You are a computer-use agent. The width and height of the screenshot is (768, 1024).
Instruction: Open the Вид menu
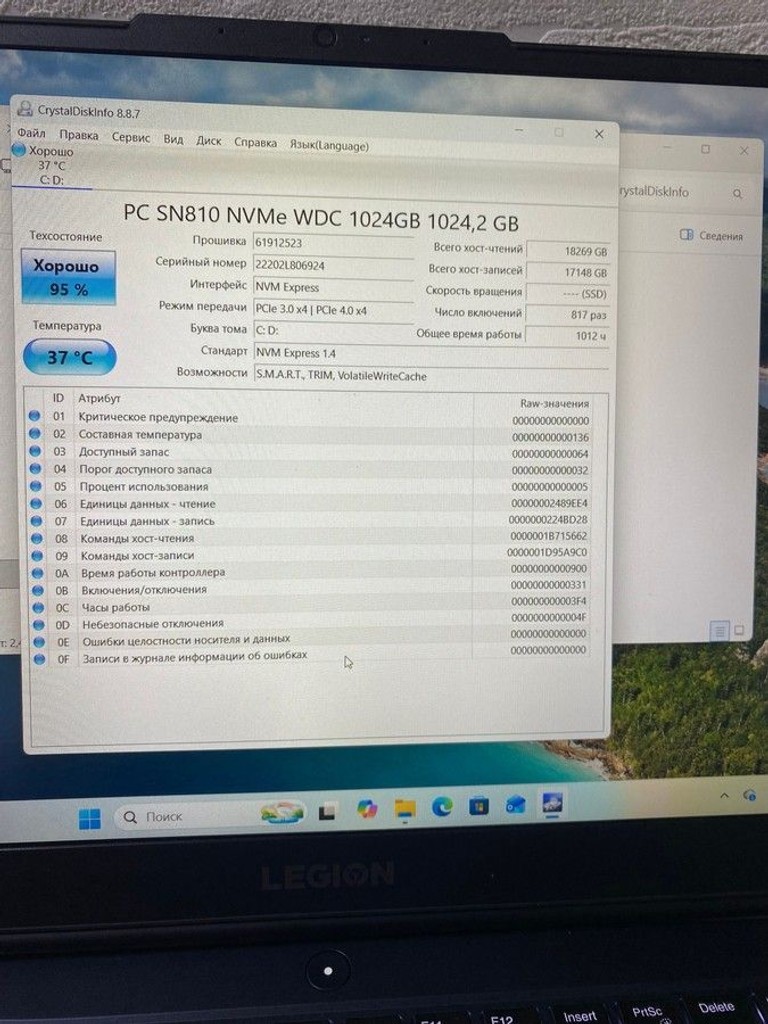coord(173,139)
